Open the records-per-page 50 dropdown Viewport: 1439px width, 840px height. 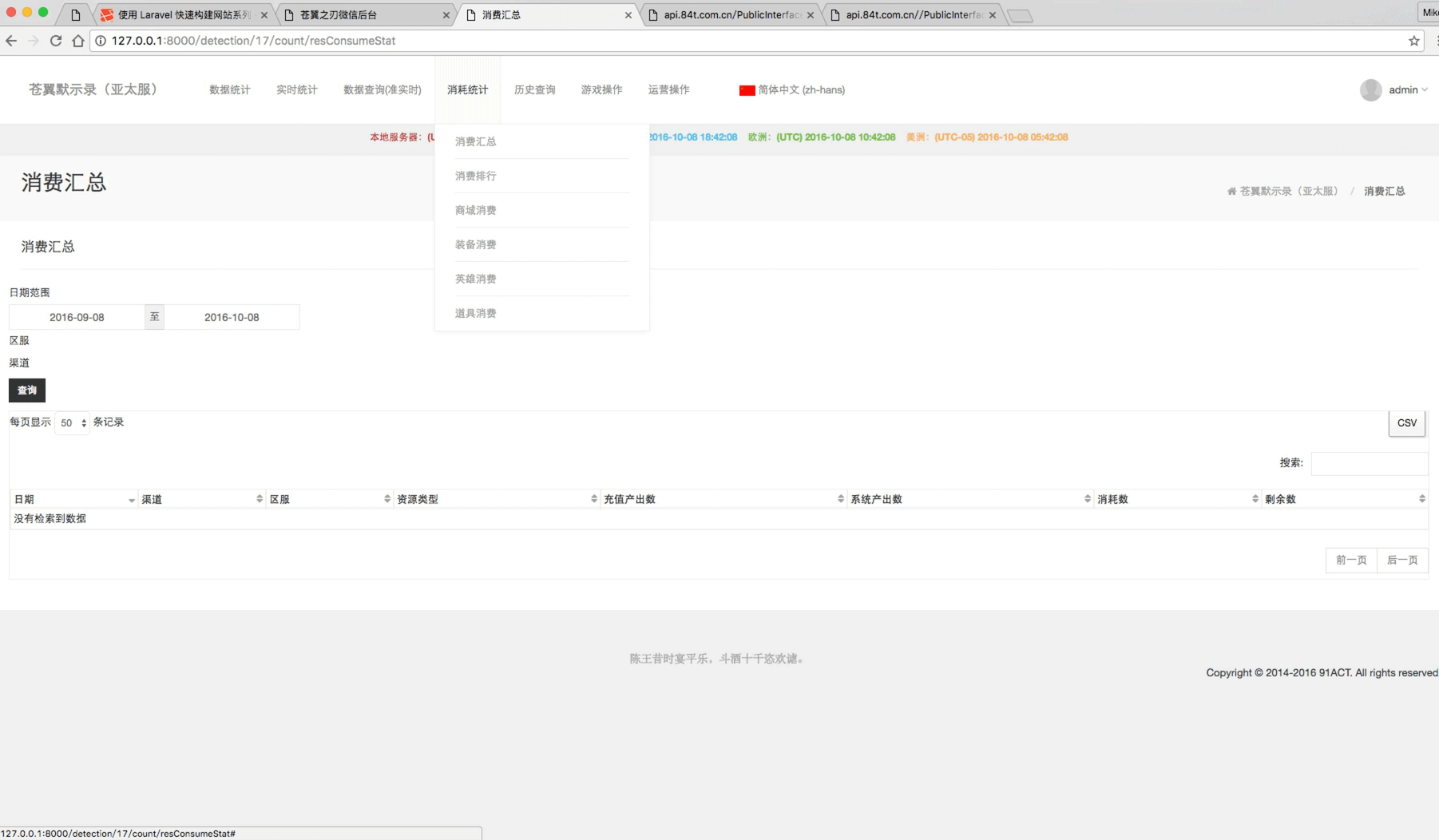(72, 422)
